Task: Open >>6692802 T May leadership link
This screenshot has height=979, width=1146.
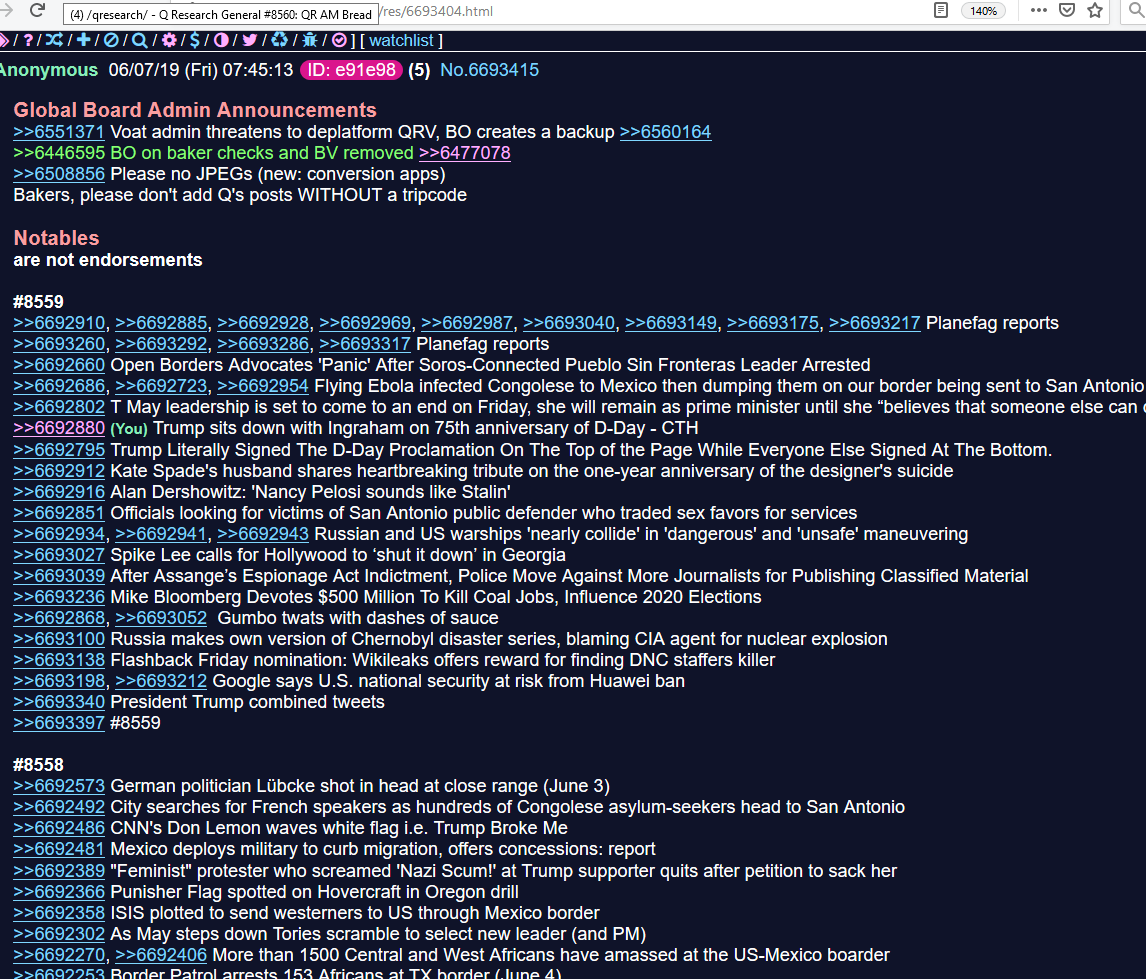Action: [x=59, y=408]
